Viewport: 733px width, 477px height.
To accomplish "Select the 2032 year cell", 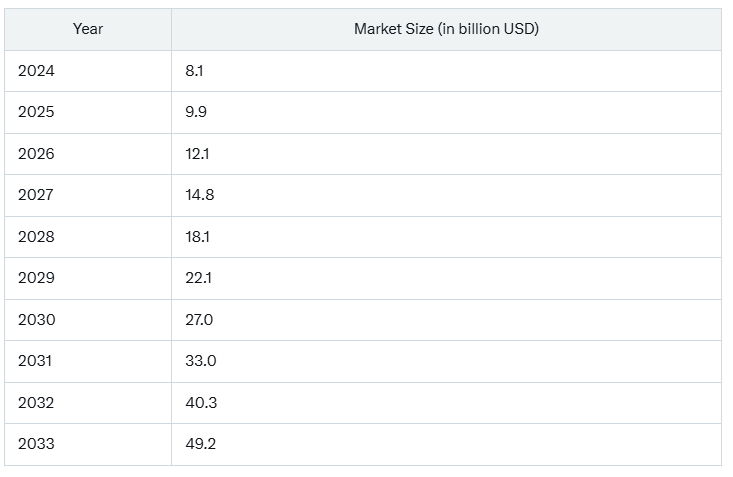I will pos(36,403).
